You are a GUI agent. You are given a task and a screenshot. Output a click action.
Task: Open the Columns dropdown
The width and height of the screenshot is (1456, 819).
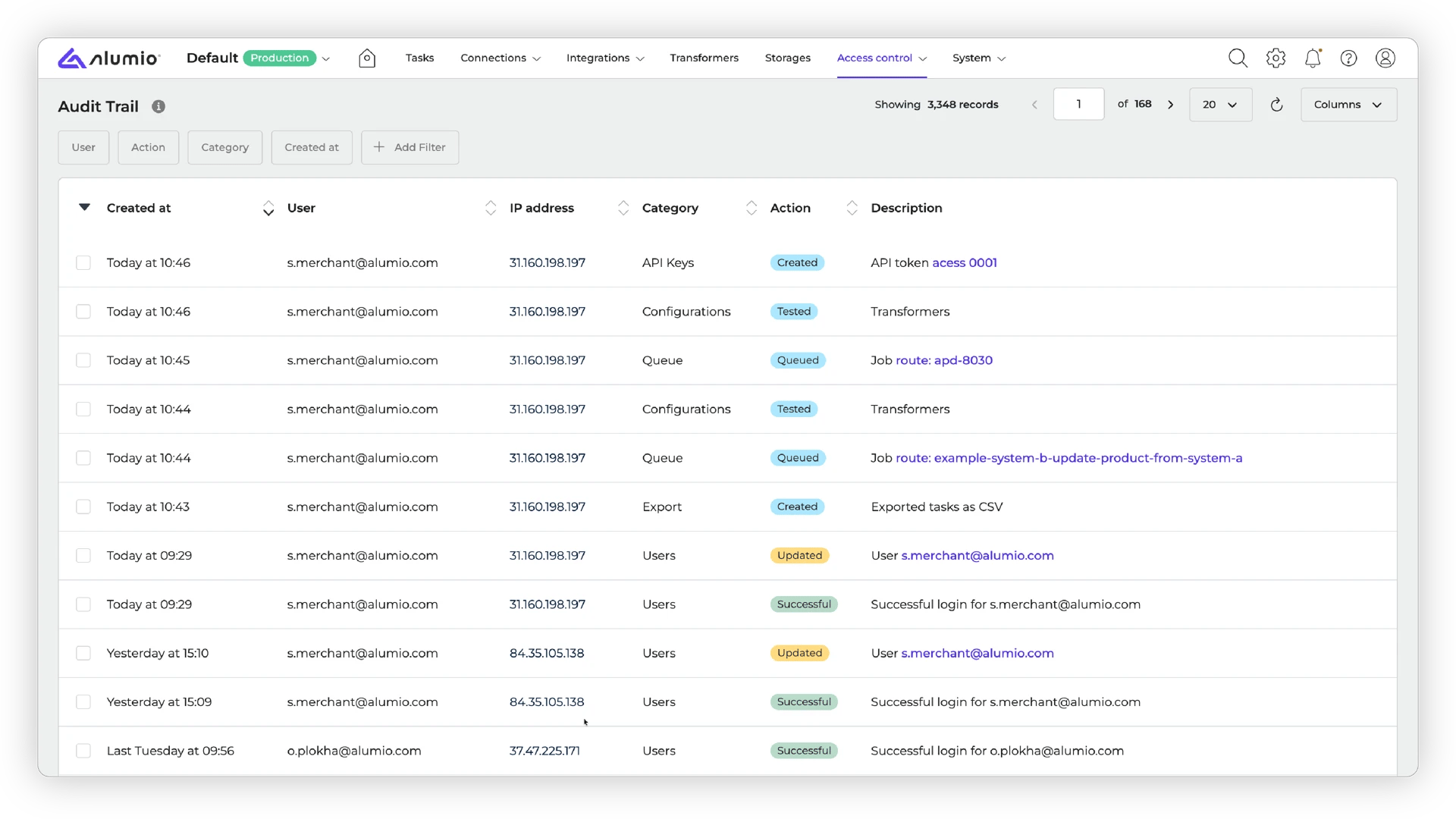1348,105
